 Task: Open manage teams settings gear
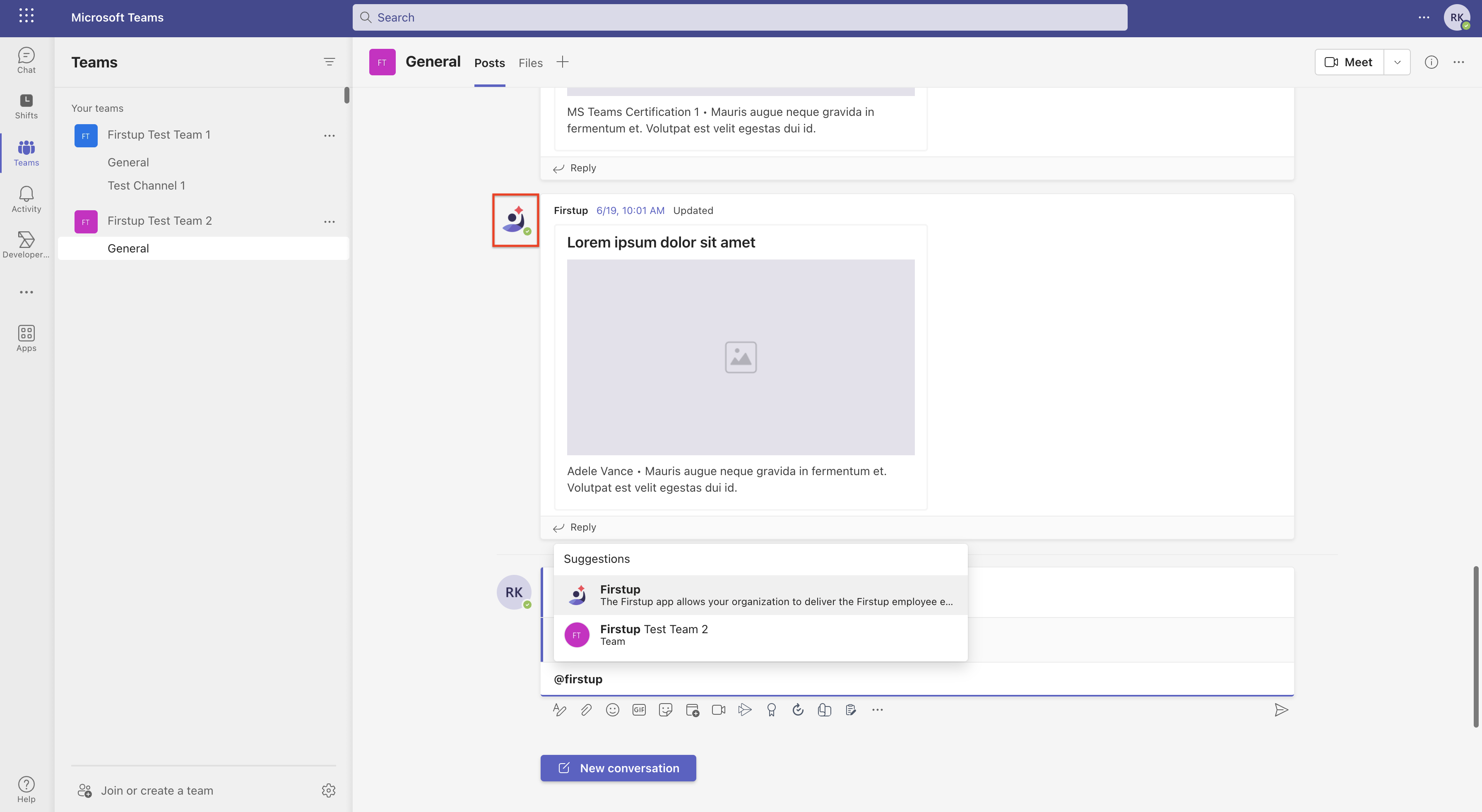[x=329, y=790]
